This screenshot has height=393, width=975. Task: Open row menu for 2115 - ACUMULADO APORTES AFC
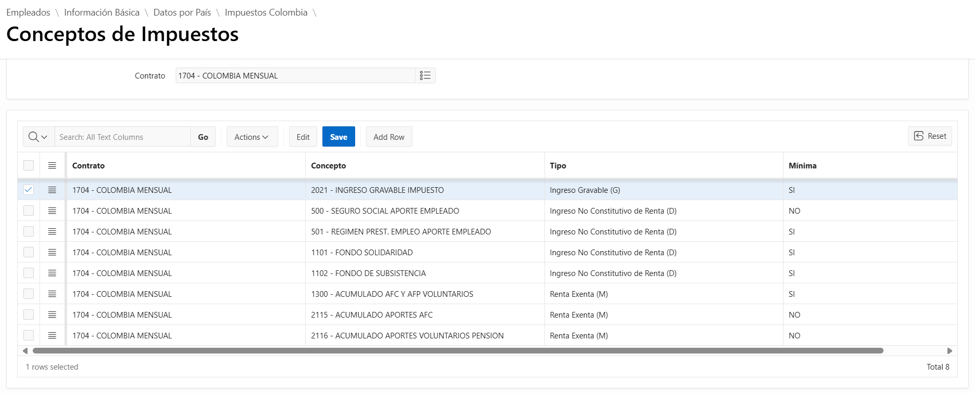click(52, 315)
